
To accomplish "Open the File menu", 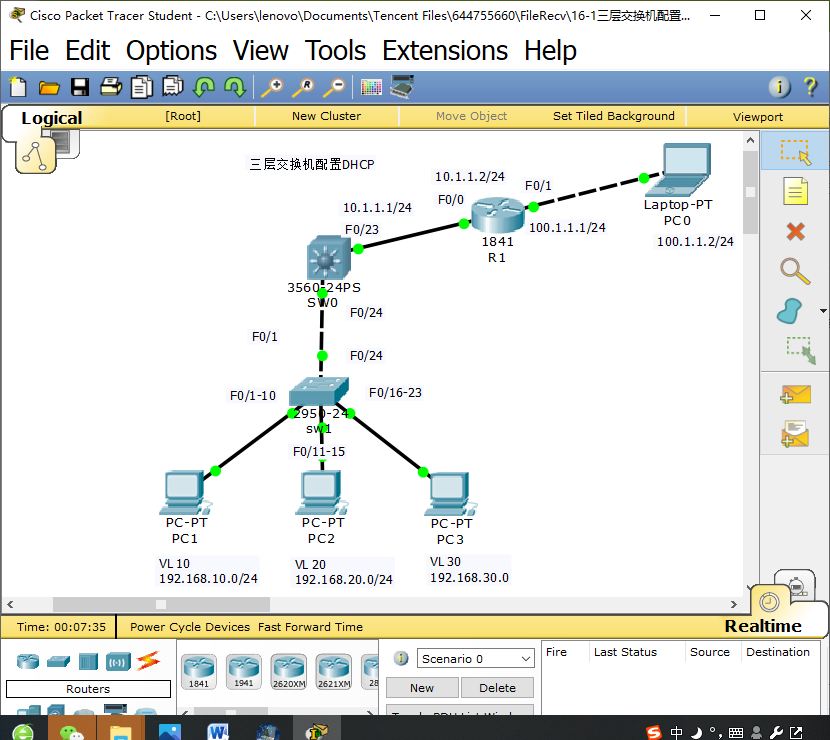I will [x=29, y=51].
